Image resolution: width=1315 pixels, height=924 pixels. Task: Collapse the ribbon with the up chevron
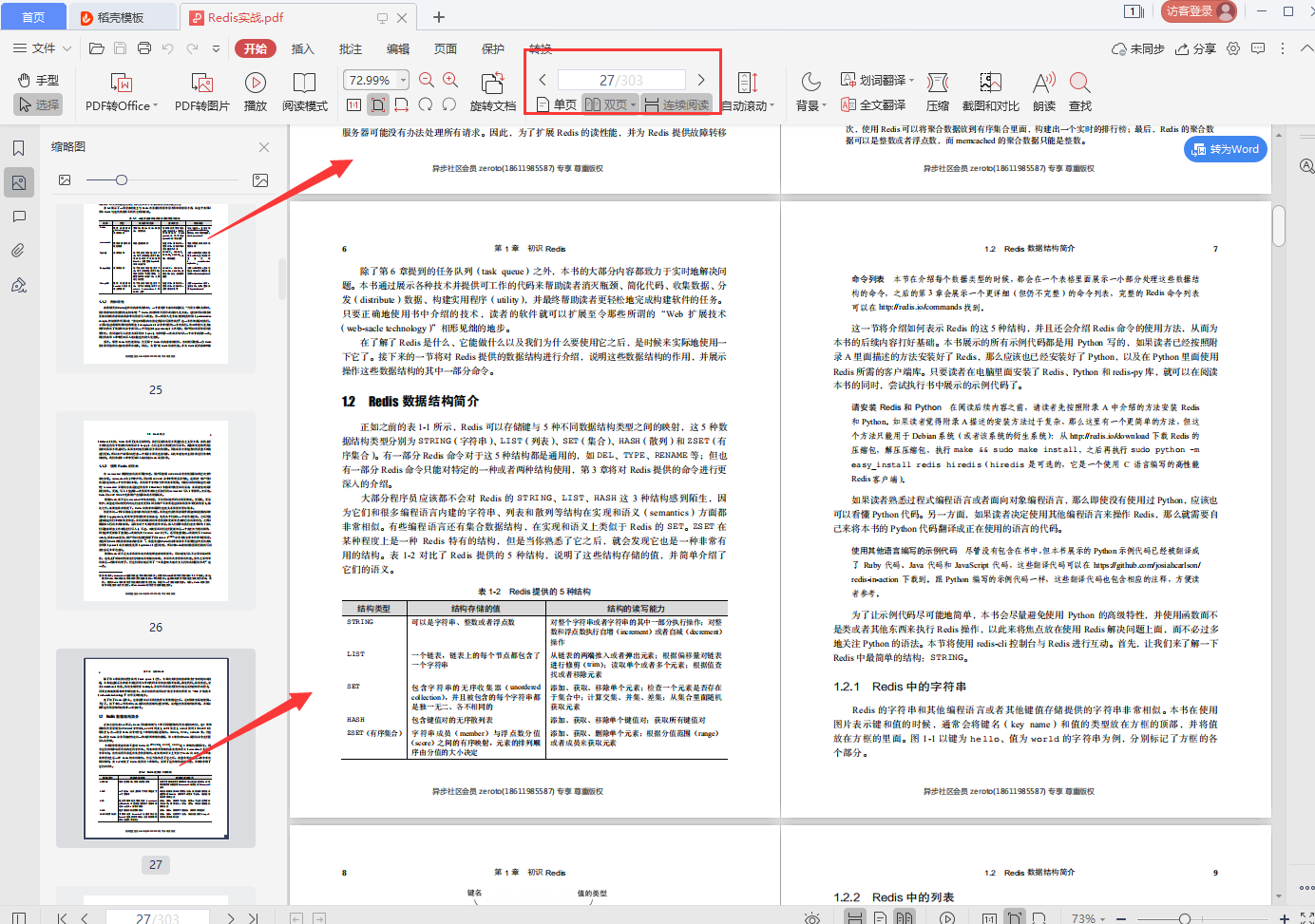click(1306, 48)
